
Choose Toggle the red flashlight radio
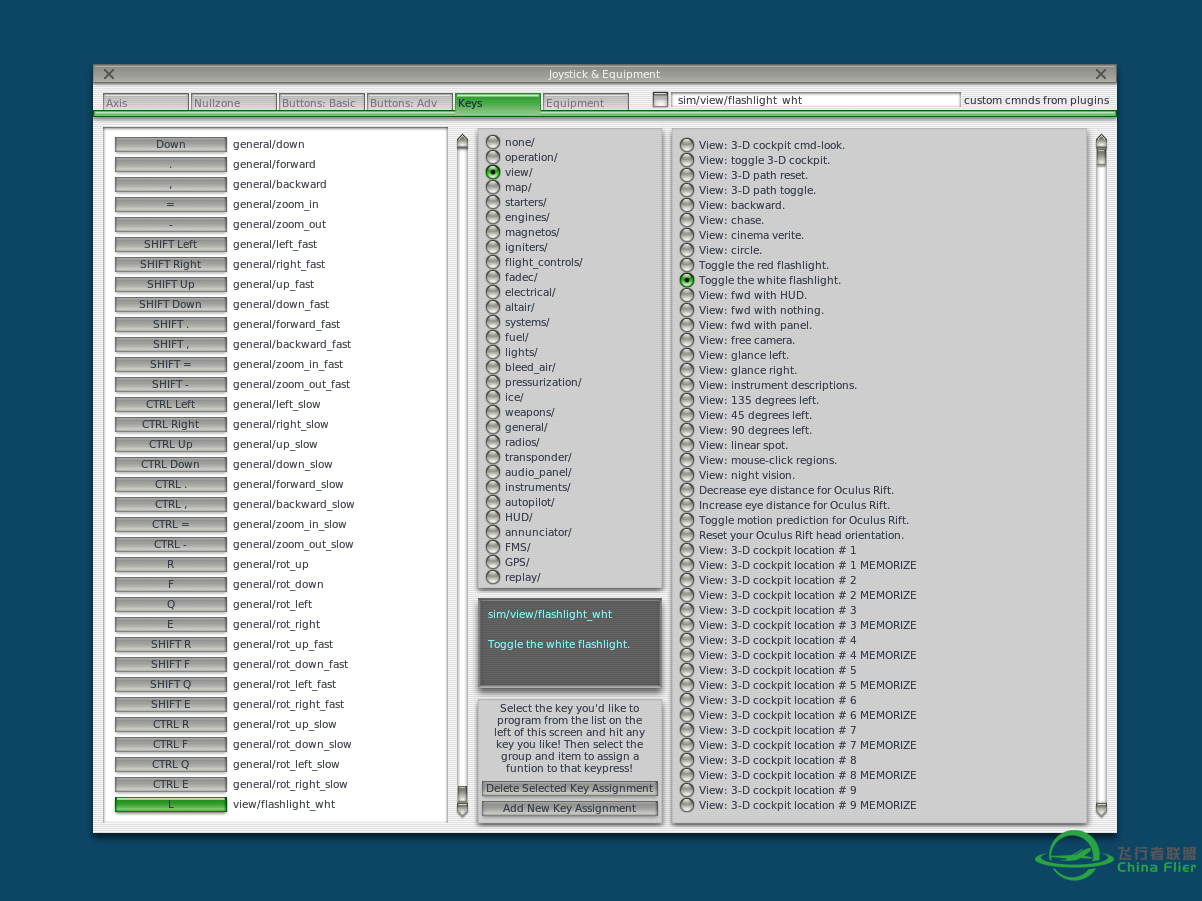click(x=687, y=265)
